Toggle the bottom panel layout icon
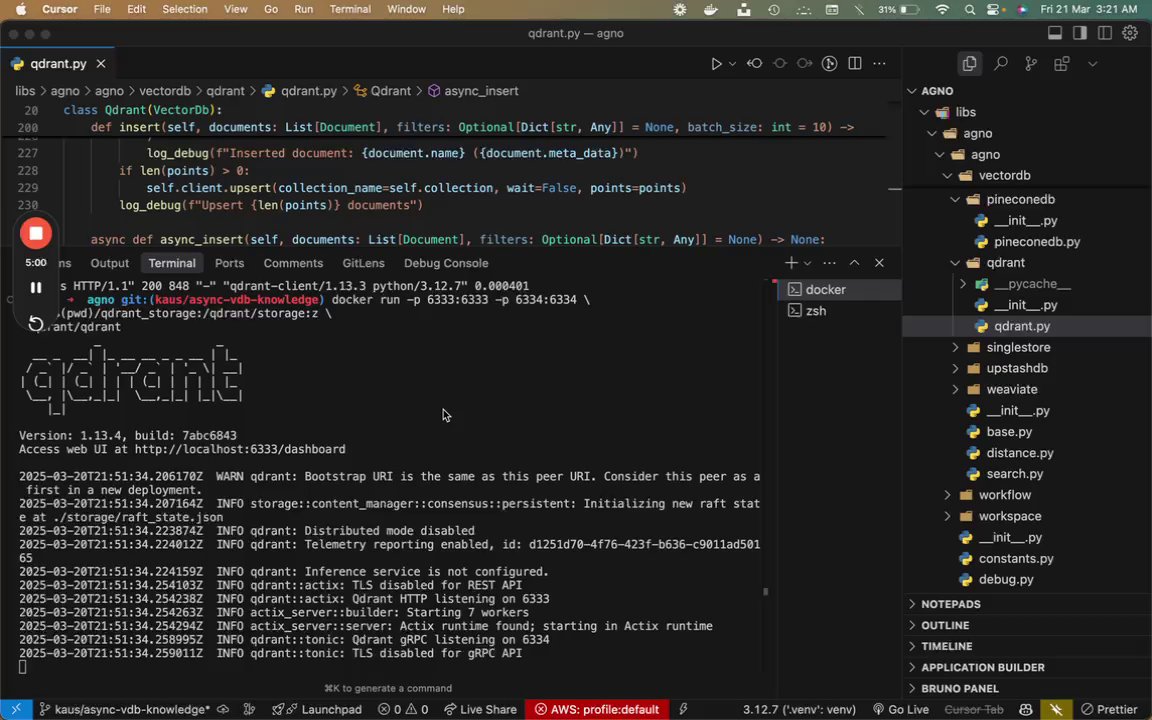Image resolution: width=1152 pixels, height=720 pixels. [1055, 33]
